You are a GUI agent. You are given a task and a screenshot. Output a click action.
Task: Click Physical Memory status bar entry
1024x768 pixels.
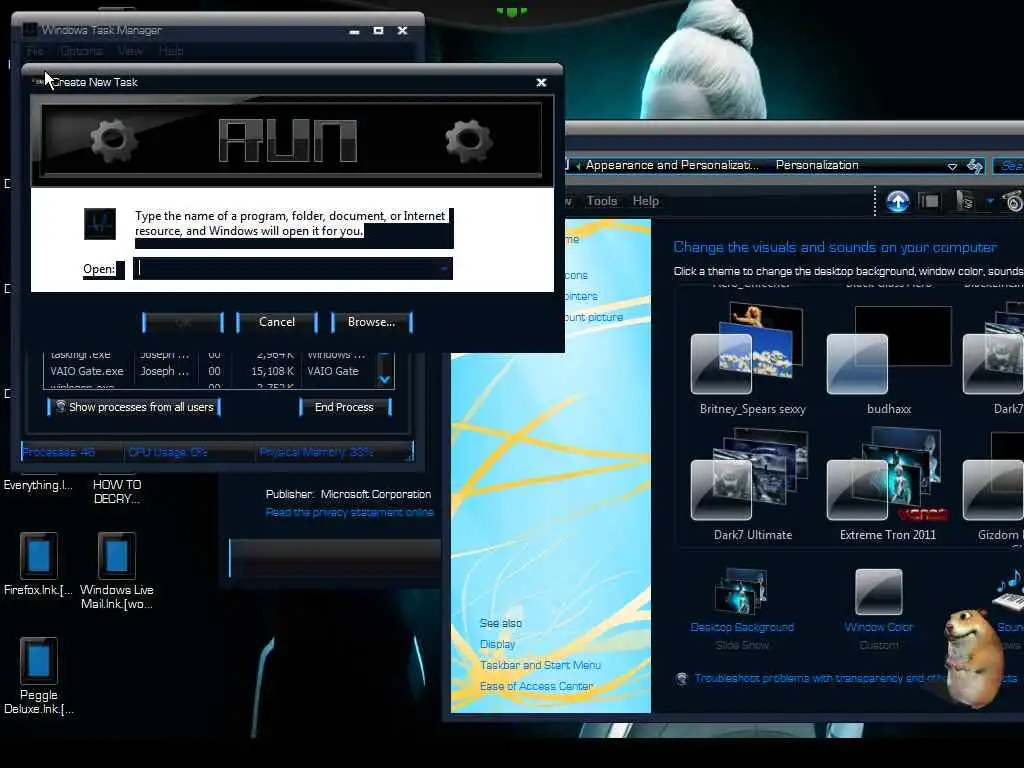point(316,452)
